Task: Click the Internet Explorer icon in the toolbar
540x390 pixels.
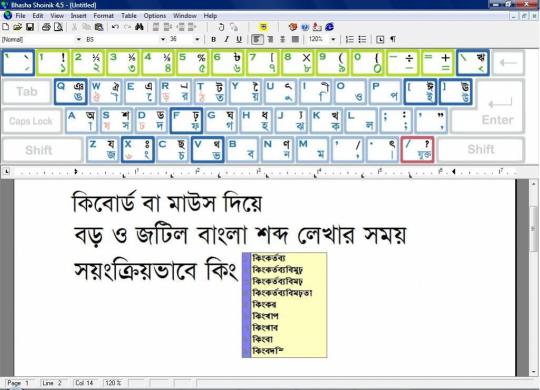Action: tap(330, 27)
